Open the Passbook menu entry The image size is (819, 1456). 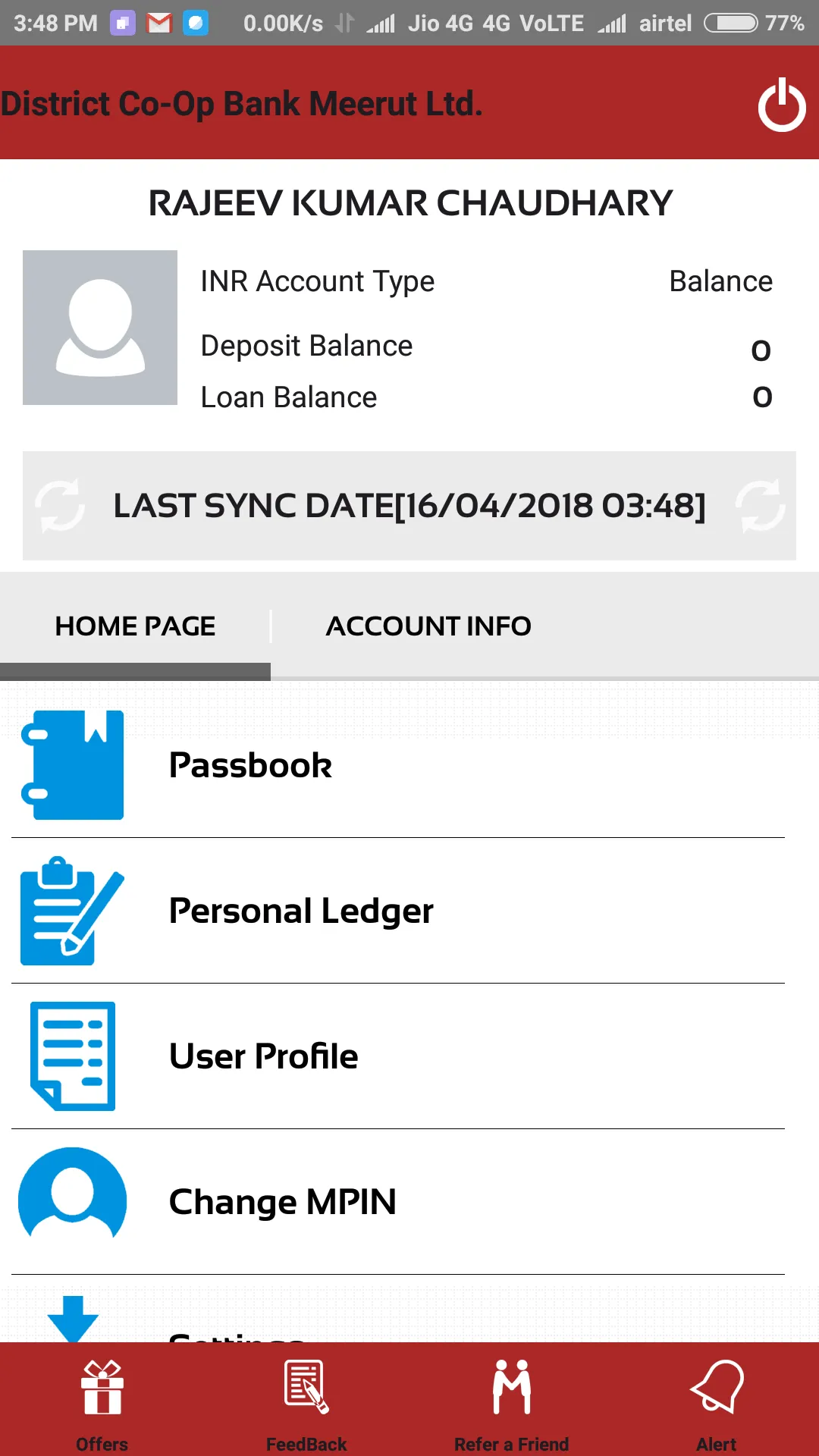pos(251,765)
